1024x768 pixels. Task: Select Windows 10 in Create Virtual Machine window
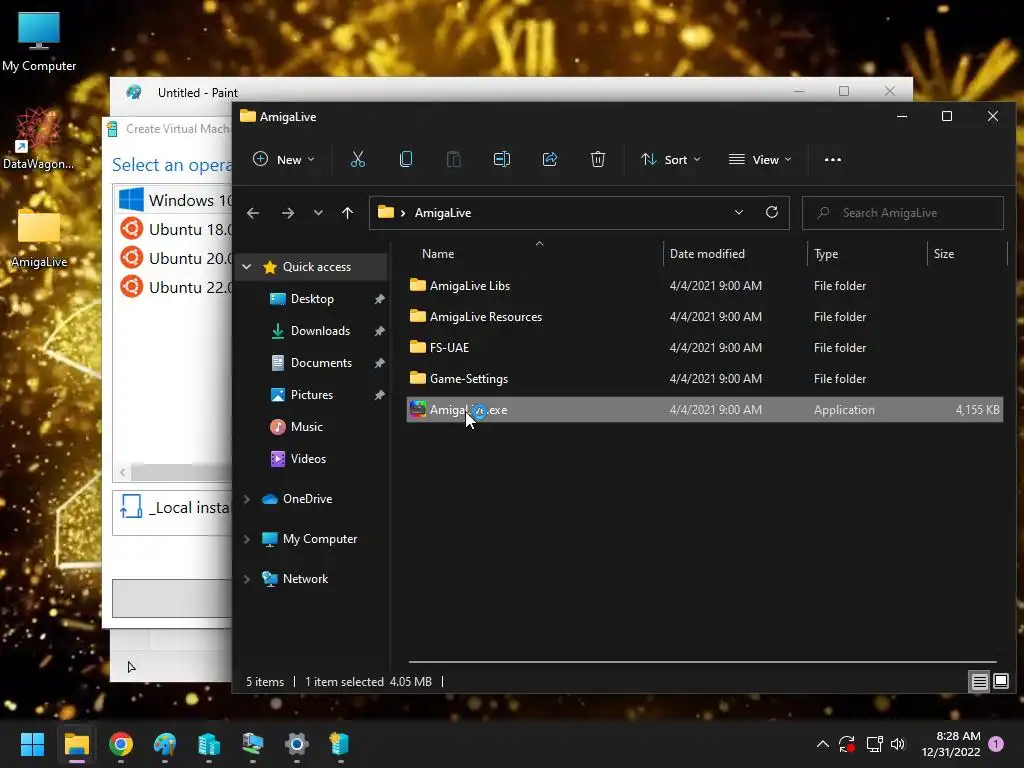(x=175, y=200)
